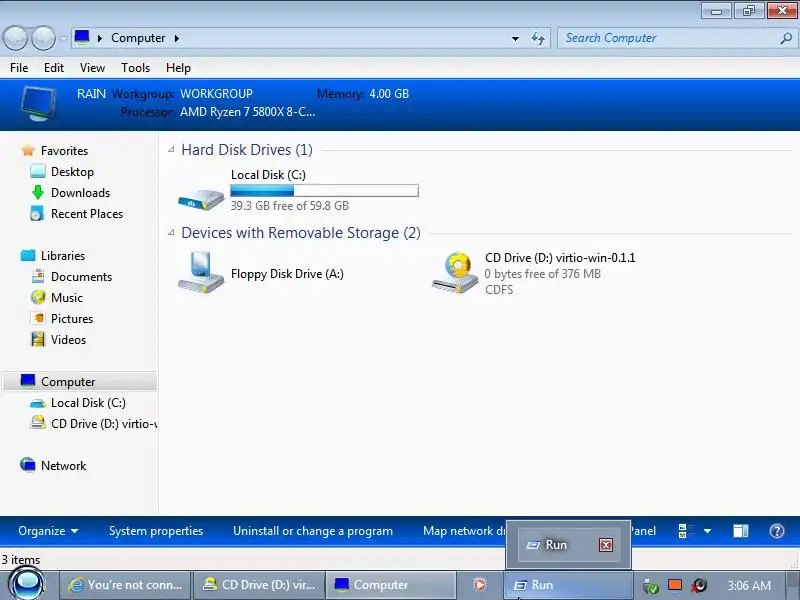Screen dimensions: 800x600
Task: Click the WORKGROUP value in details pane
Action: click(x=216, y=94)
